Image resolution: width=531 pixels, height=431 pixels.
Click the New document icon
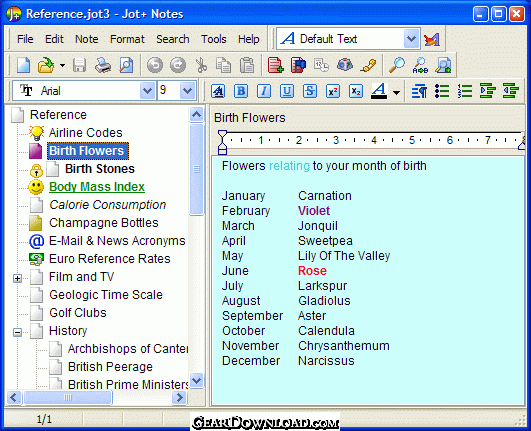click(x=23, y=65)
